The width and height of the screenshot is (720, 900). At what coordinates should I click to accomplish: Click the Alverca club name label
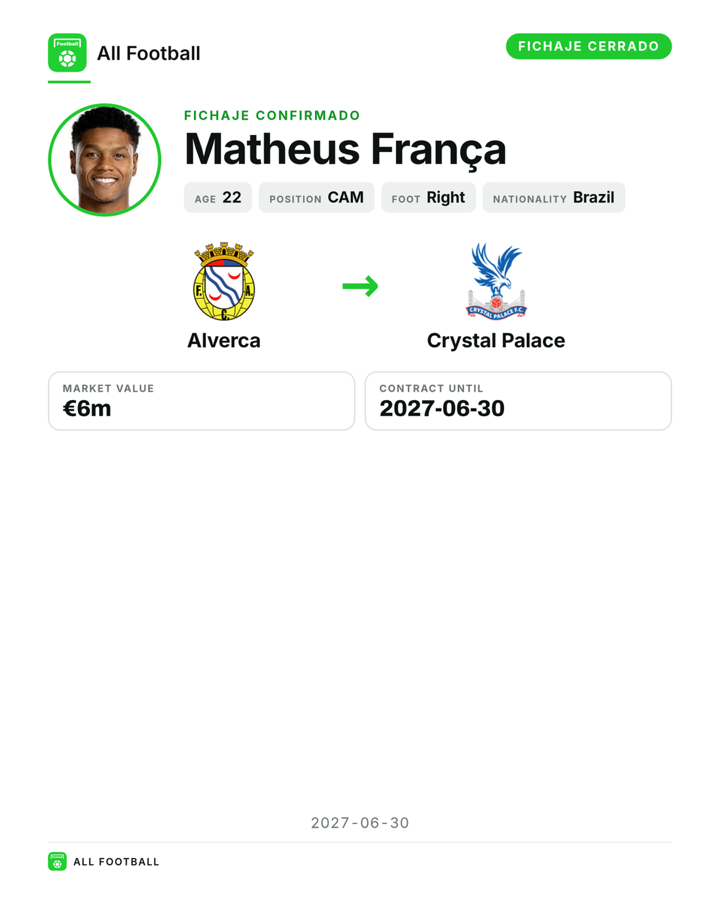(224, 340)
